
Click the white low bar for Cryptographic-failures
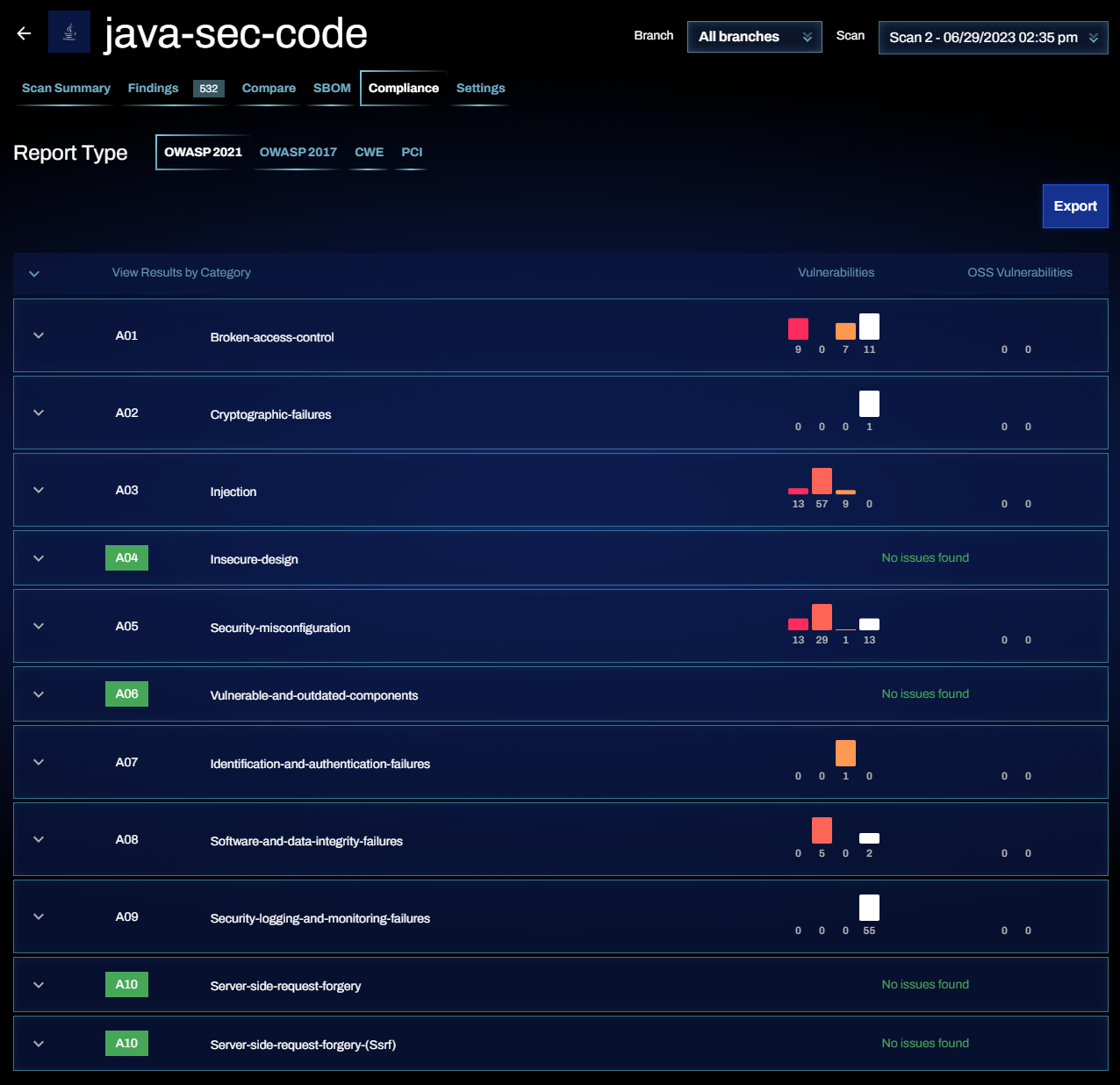pos(869,404)
